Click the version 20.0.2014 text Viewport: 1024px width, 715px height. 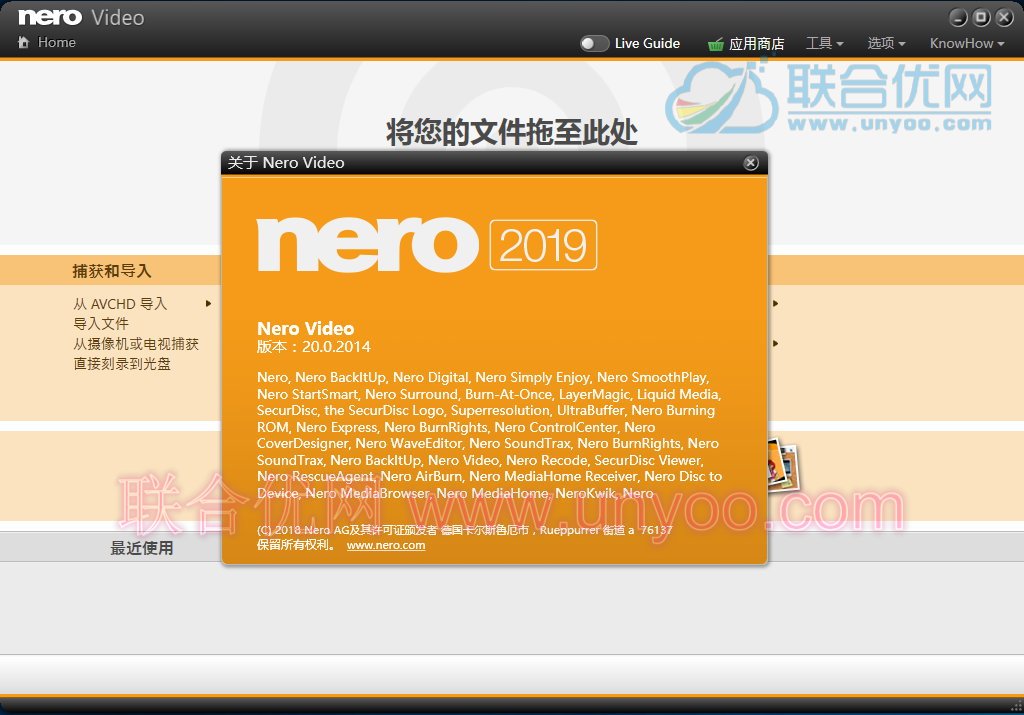coord(313,347)
